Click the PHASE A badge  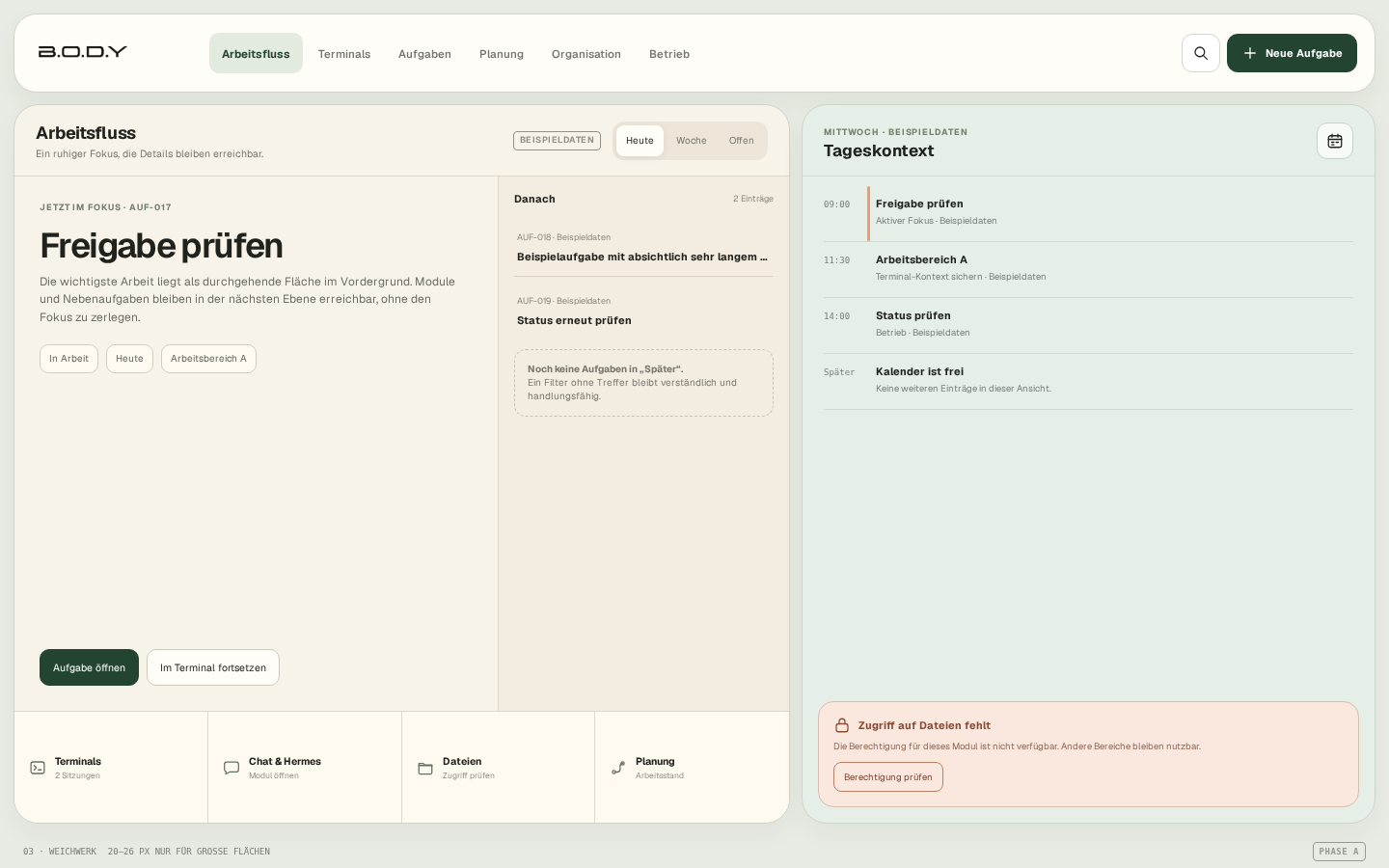pos(1339,852)
